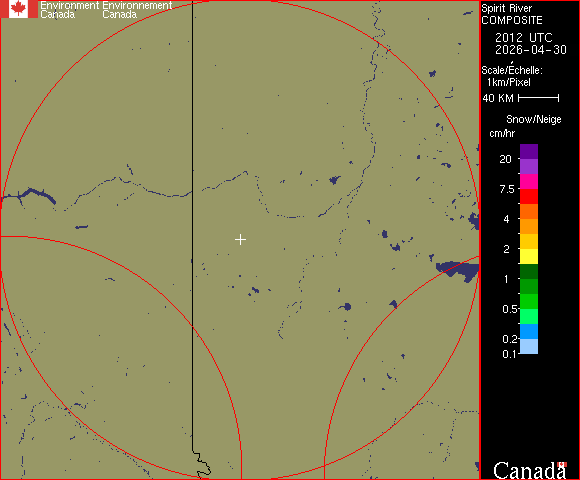Click the 1km/Pixel scale label

click(x=509, y=82)
